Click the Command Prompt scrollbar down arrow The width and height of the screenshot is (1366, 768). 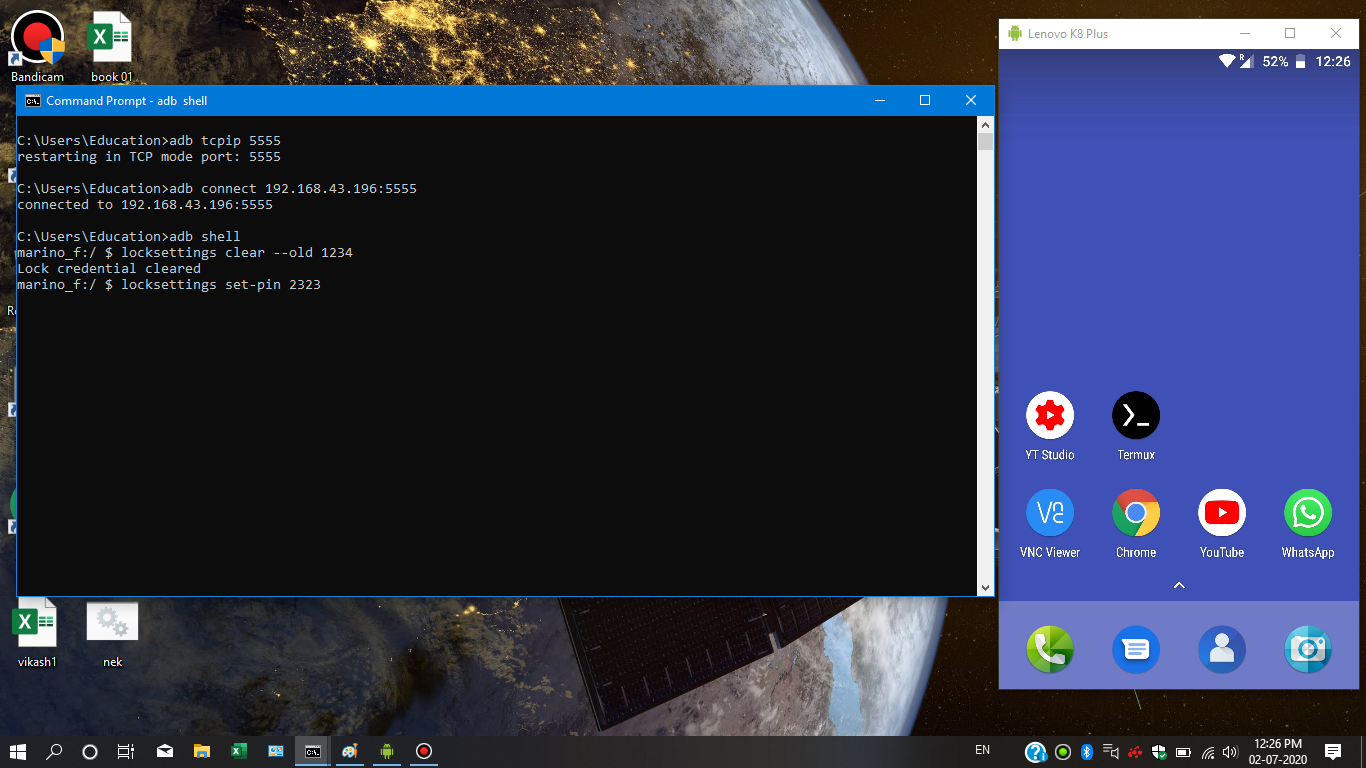(x=985, y=589)
